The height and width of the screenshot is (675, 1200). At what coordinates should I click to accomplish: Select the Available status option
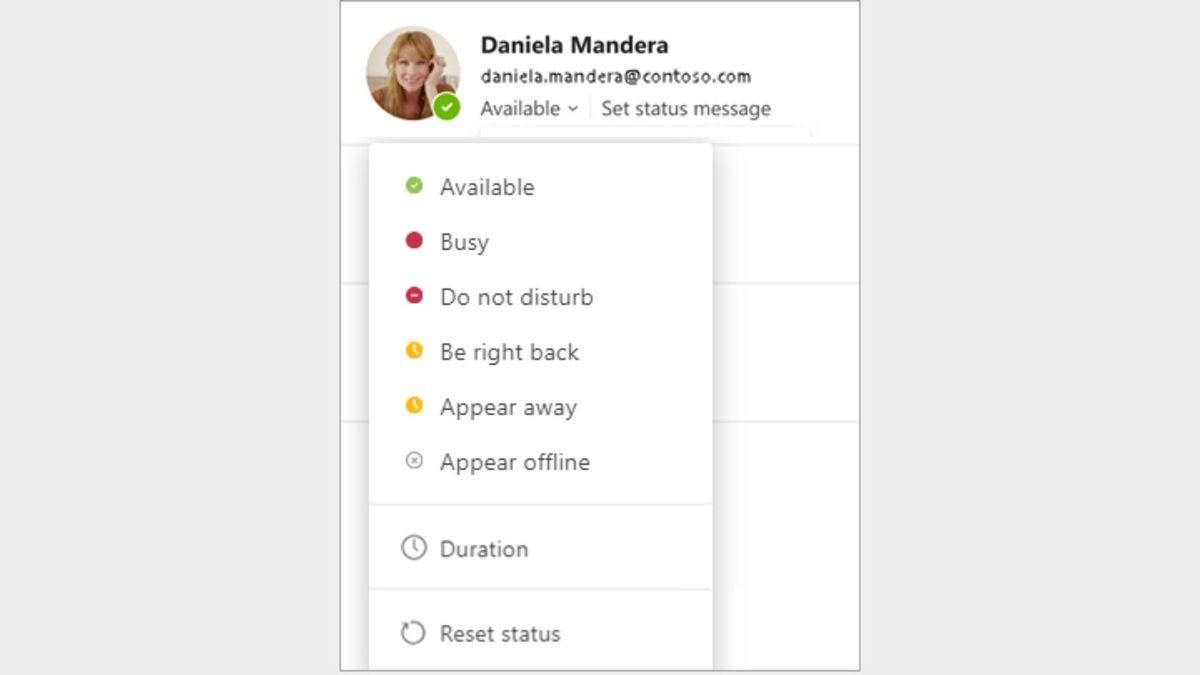coord(487,187)
